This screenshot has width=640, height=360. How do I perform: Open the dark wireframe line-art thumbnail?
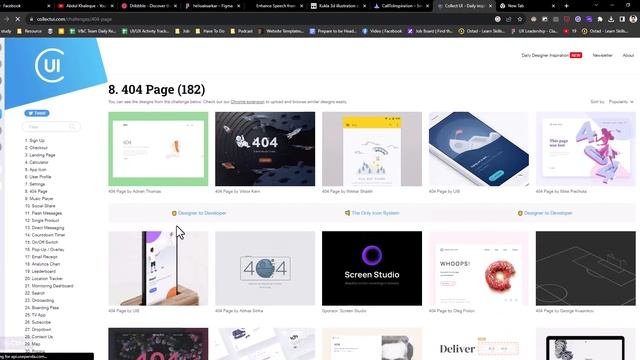pyautogui.click(x=586, y=268)
